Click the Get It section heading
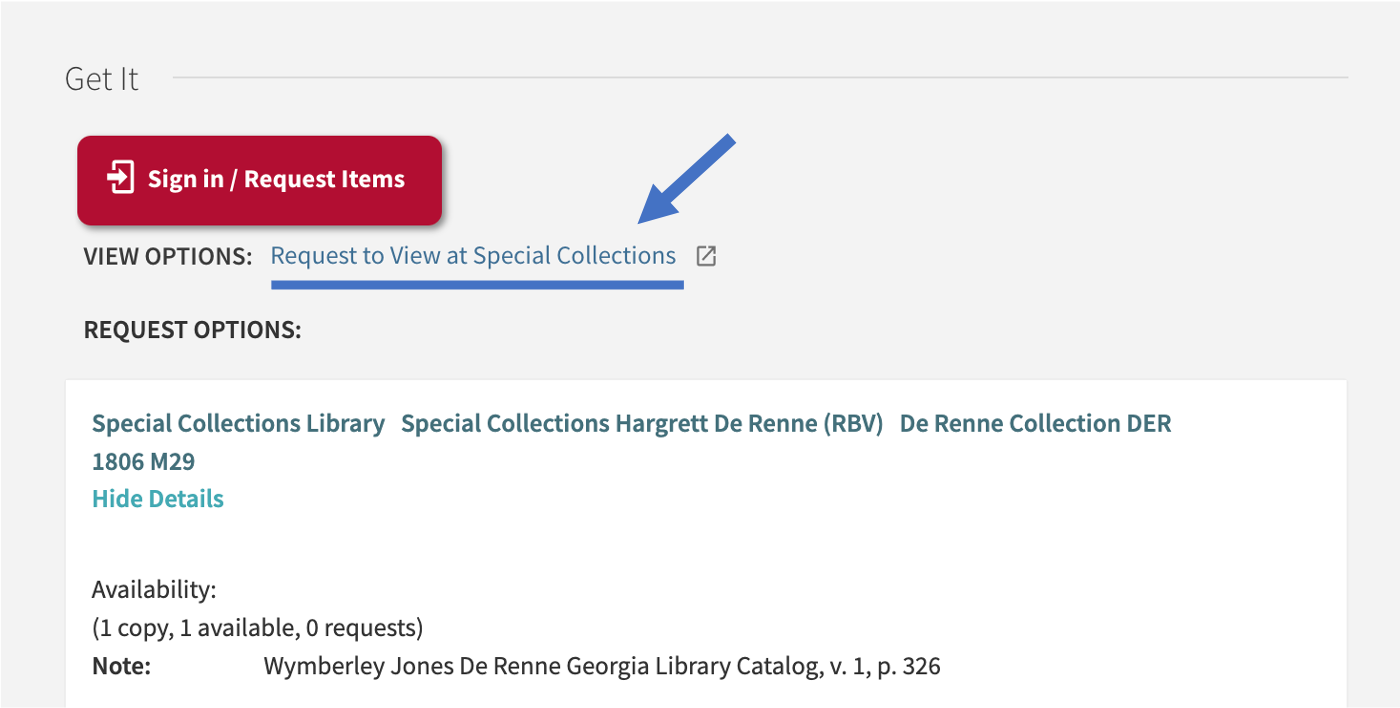This screenshot has width=1400, height=708. click(x=101, y=78)
